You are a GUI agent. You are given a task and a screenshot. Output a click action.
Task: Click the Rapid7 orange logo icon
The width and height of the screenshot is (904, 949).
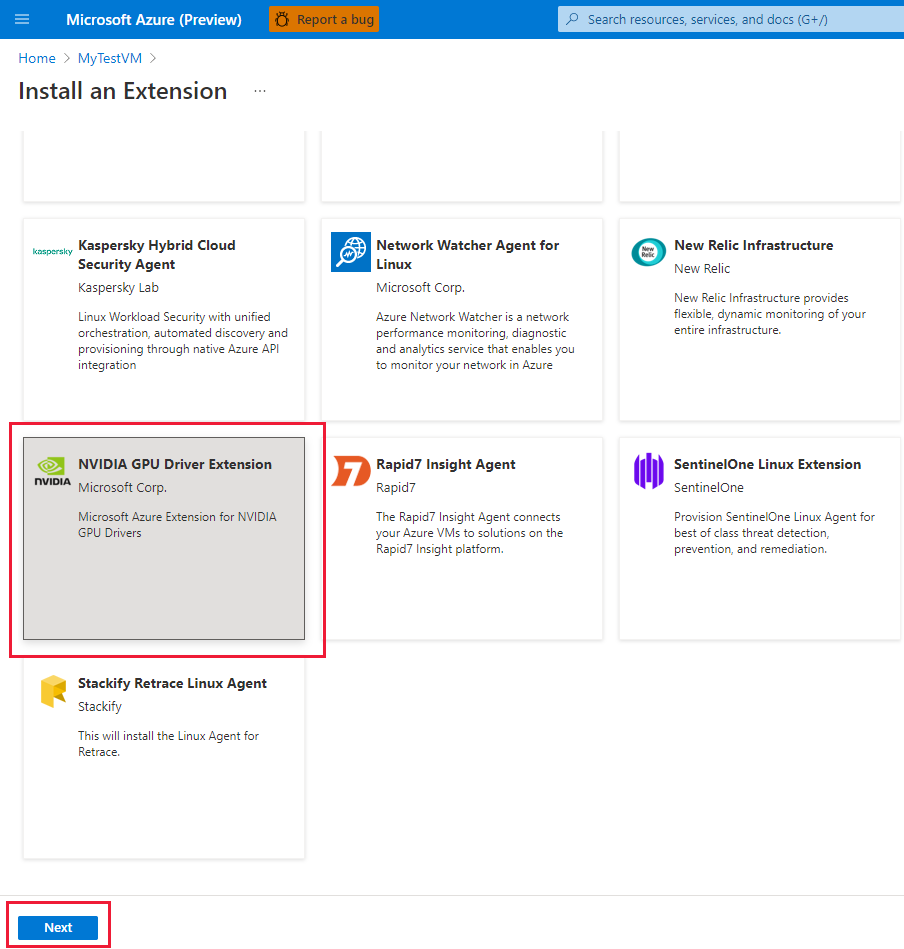(x=350, y=471)
